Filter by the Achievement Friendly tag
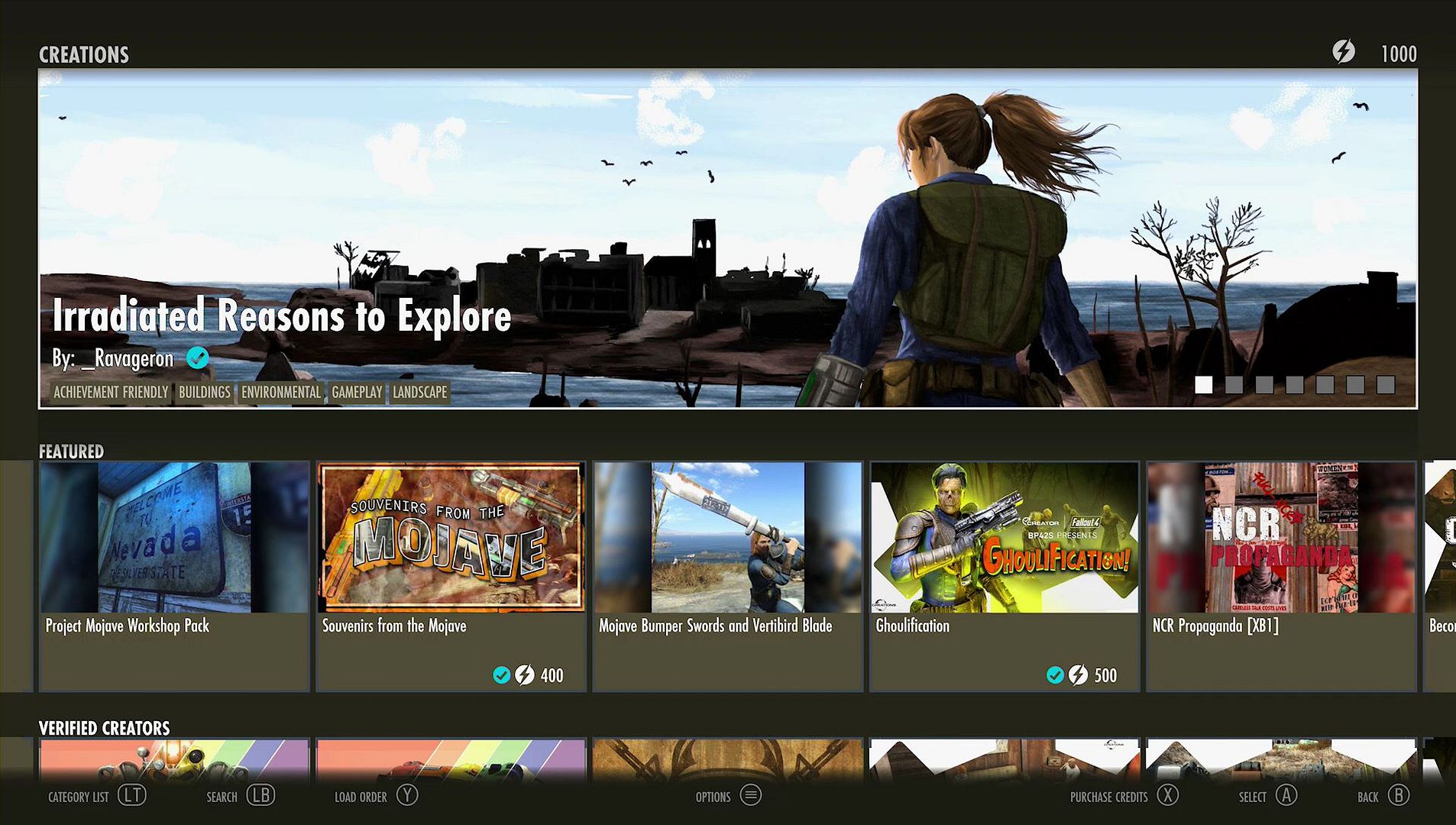Viewport: 1456px width, 825px height. tap(110, 393)
